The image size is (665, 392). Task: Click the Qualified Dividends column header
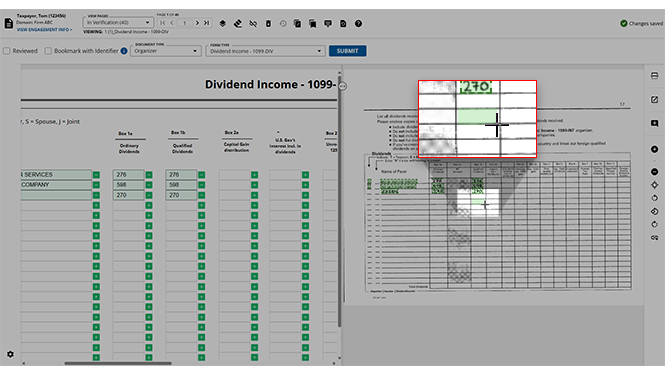[x=182, y=148]
